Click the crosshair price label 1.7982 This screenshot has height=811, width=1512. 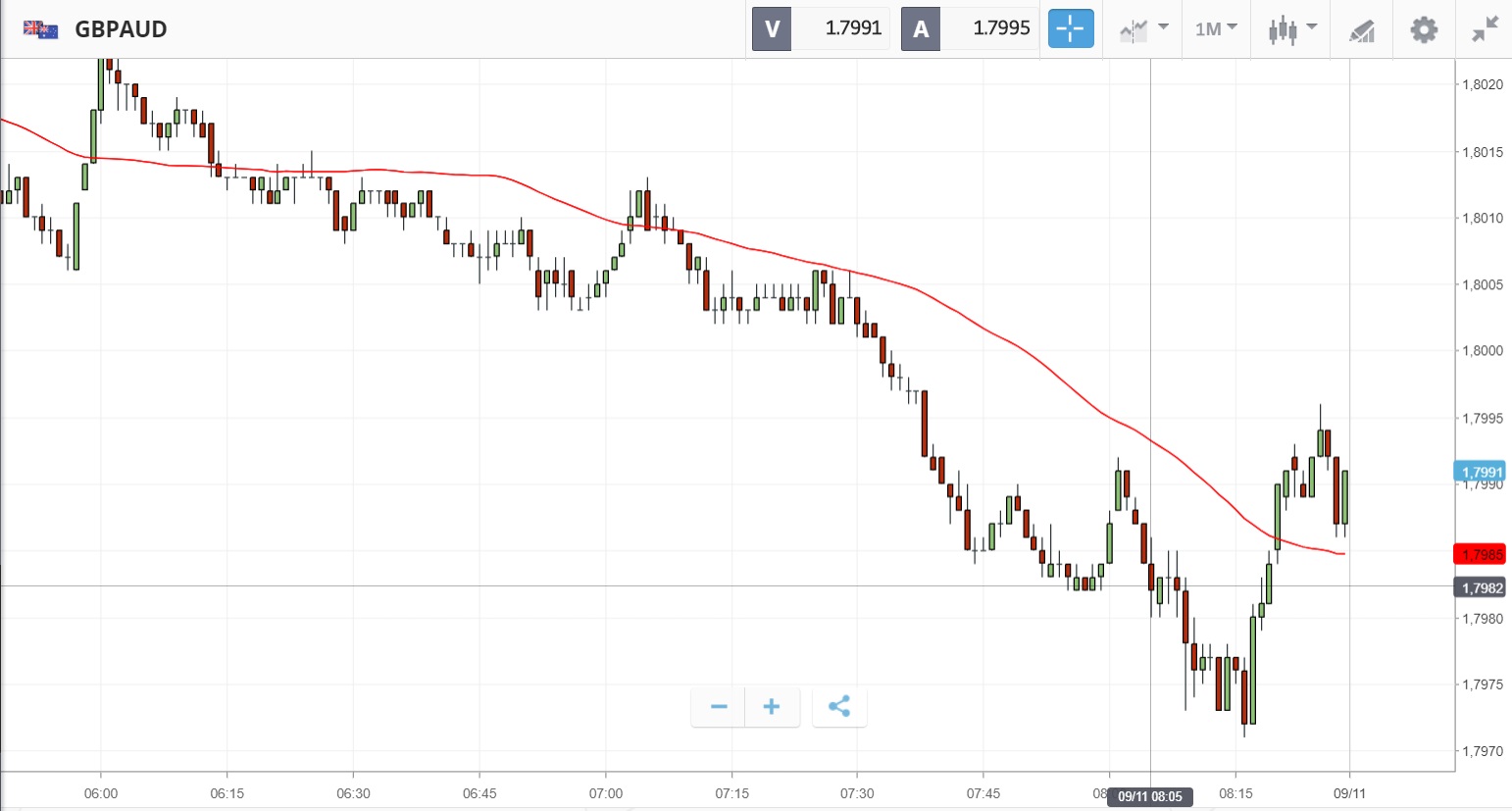[1481, 588]
